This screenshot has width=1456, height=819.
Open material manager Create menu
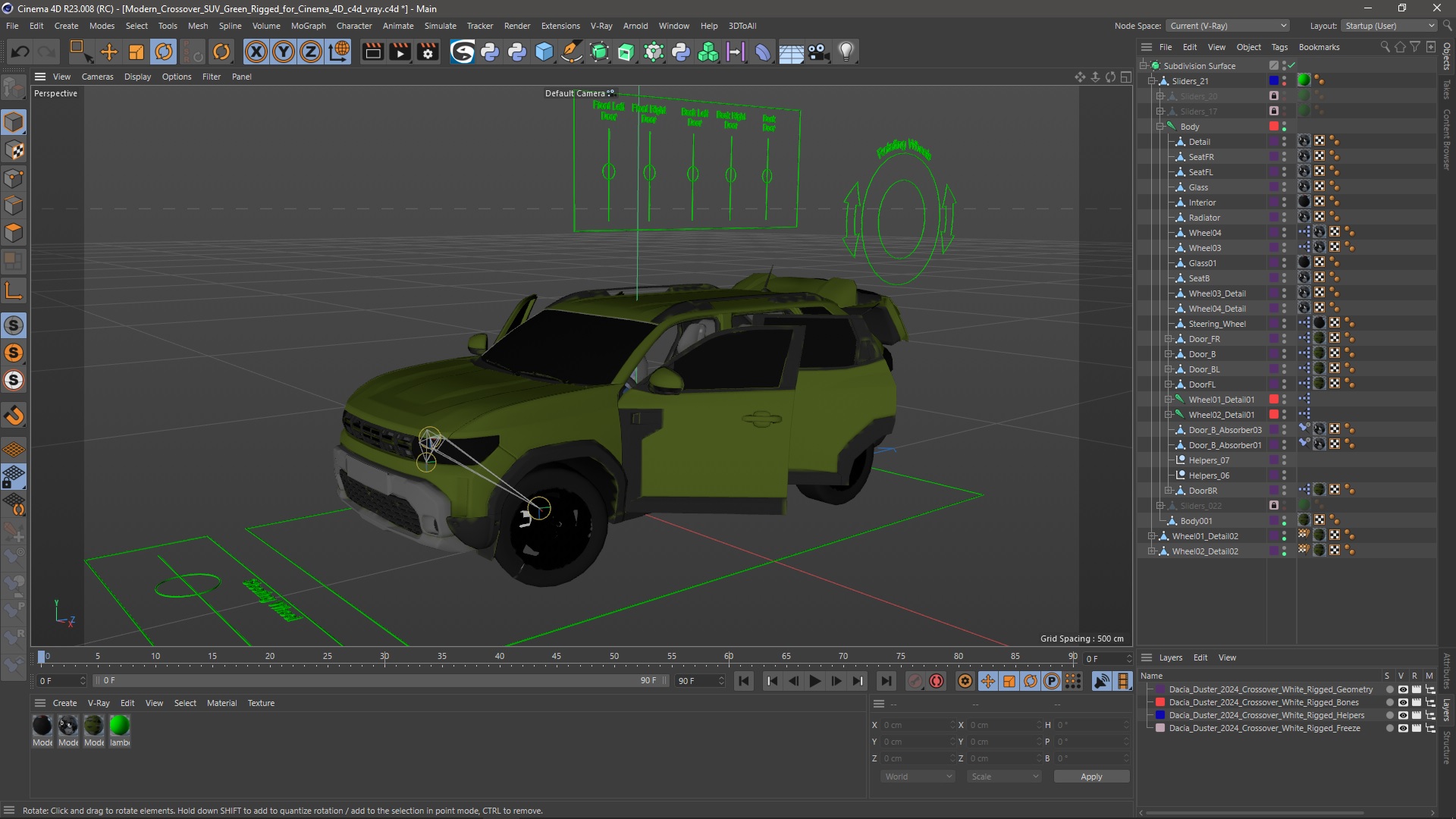click(64, 703)
